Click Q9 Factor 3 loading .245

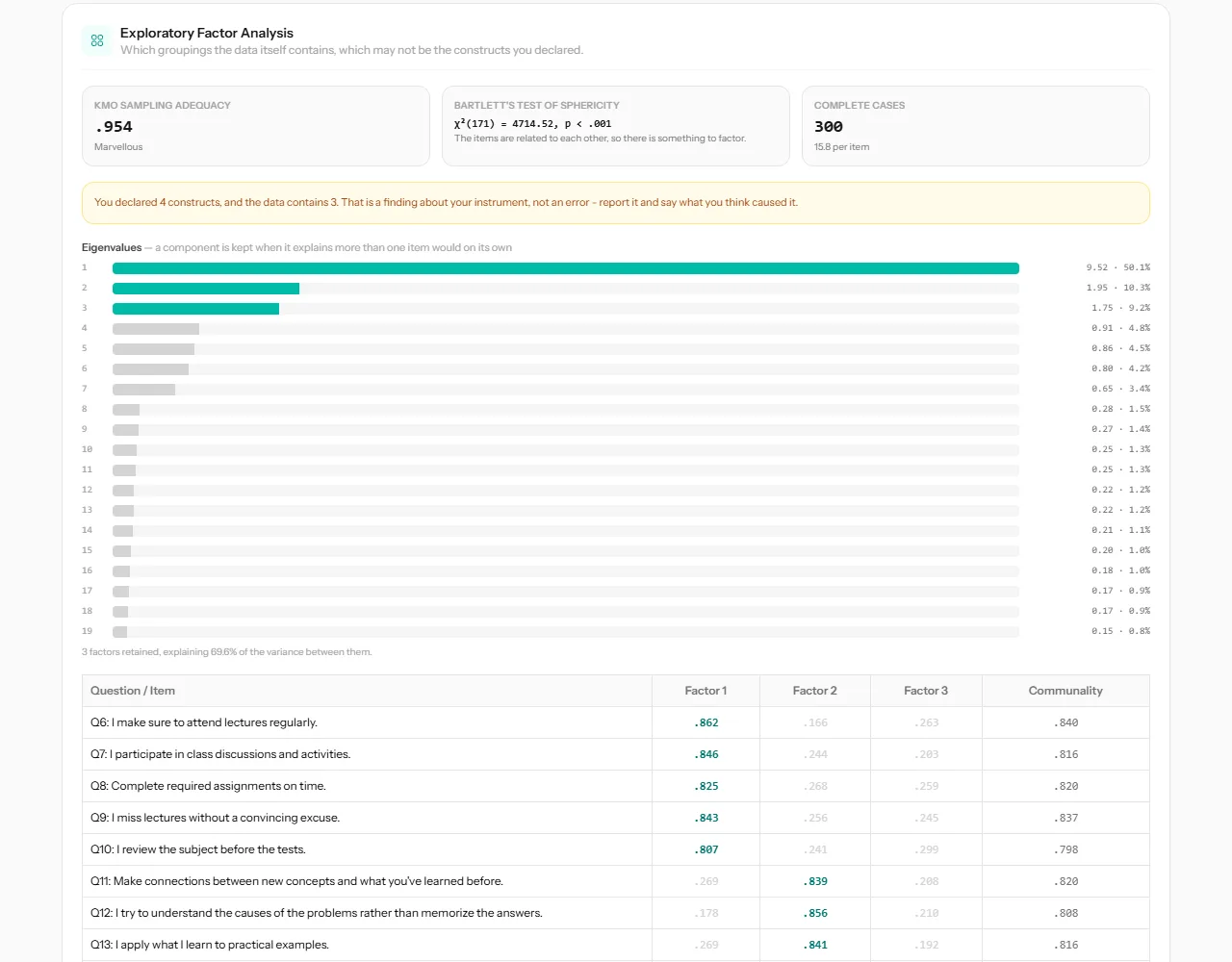click(x=926, y=818)
